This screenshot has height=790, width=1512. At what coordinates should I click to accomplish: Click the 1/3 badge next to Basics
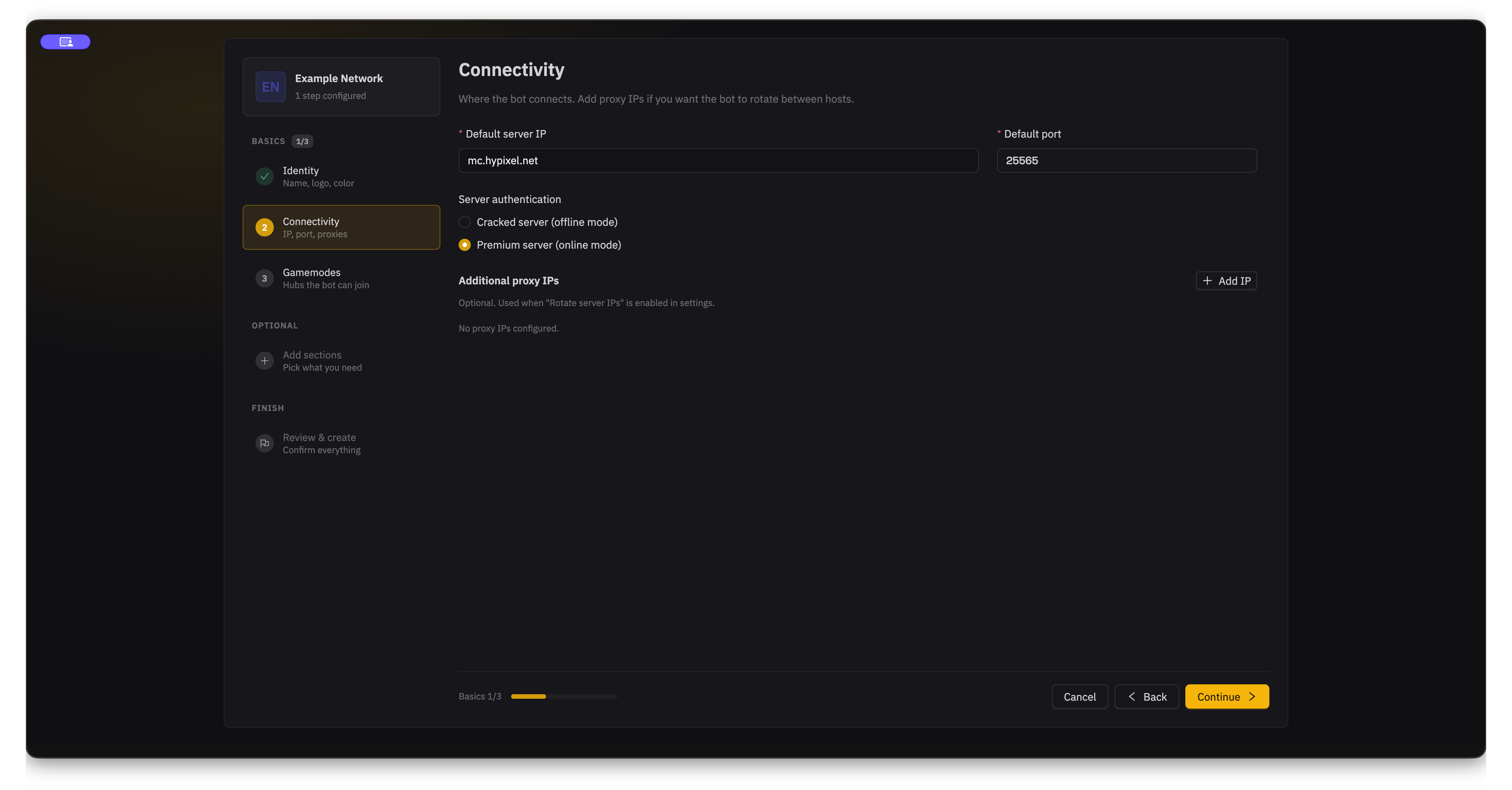302,141
